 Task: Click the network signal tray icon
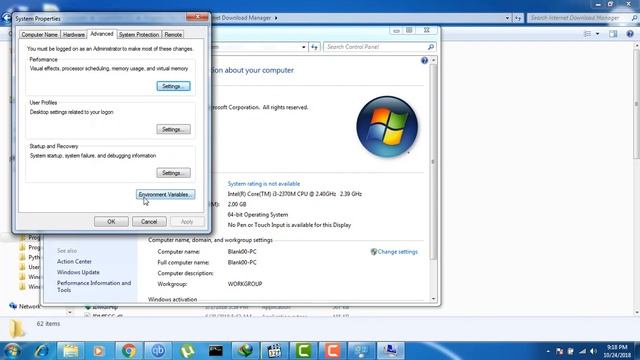(582, 351)
